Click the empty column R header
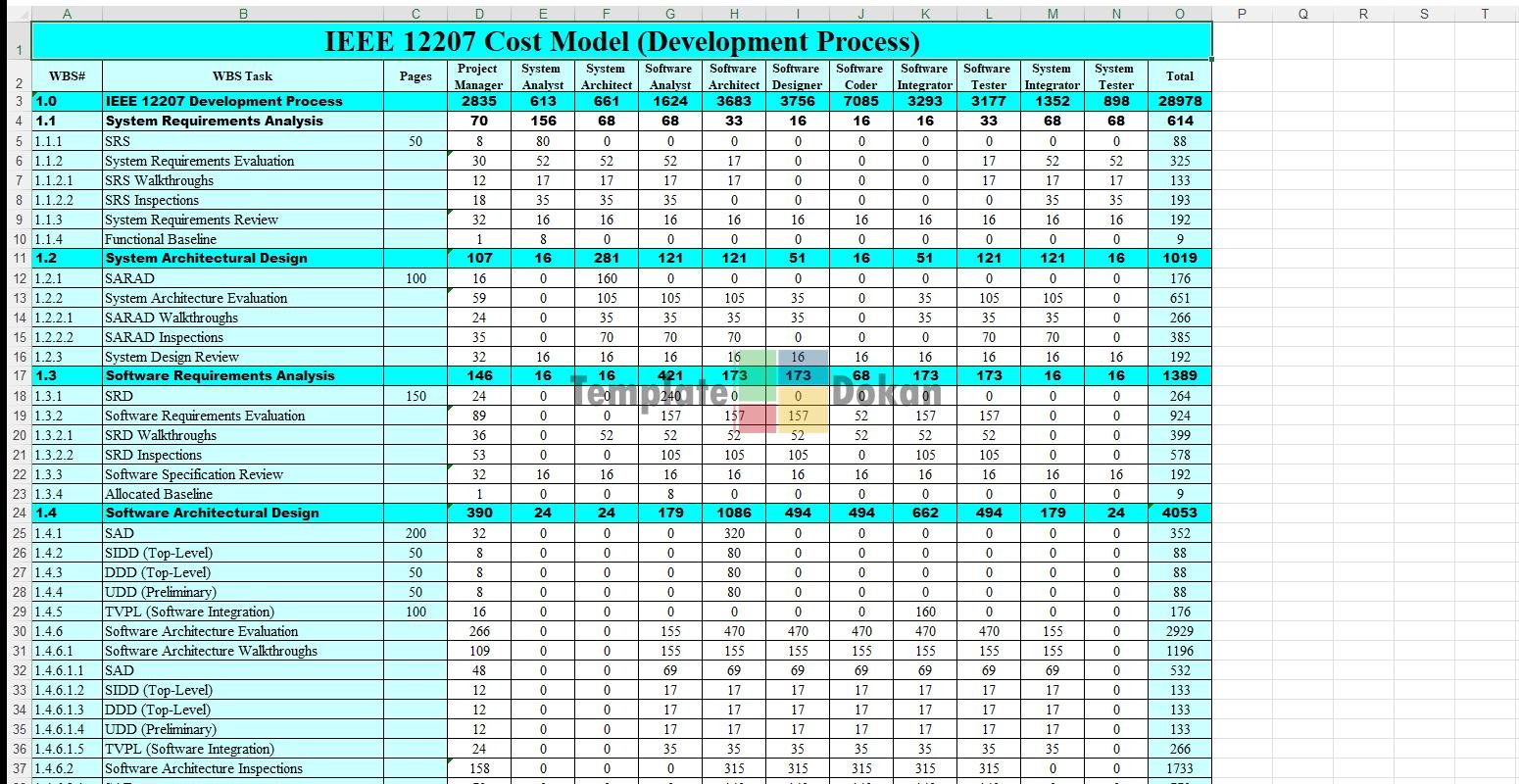This screenshot has width=1519, height=784. click(x=1363, y=14)
